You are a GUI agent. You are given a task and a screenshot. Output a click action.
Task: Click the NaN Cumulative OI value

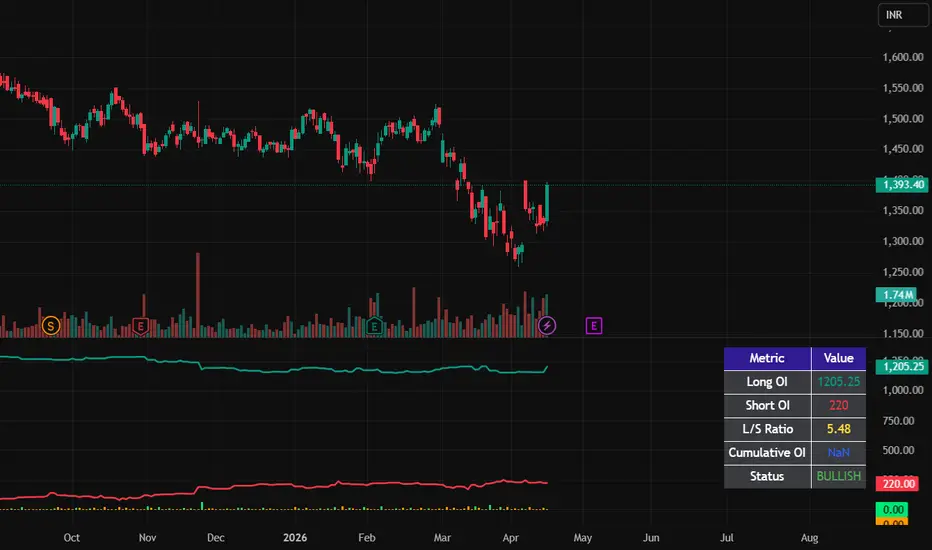click(x=839, y=453)
